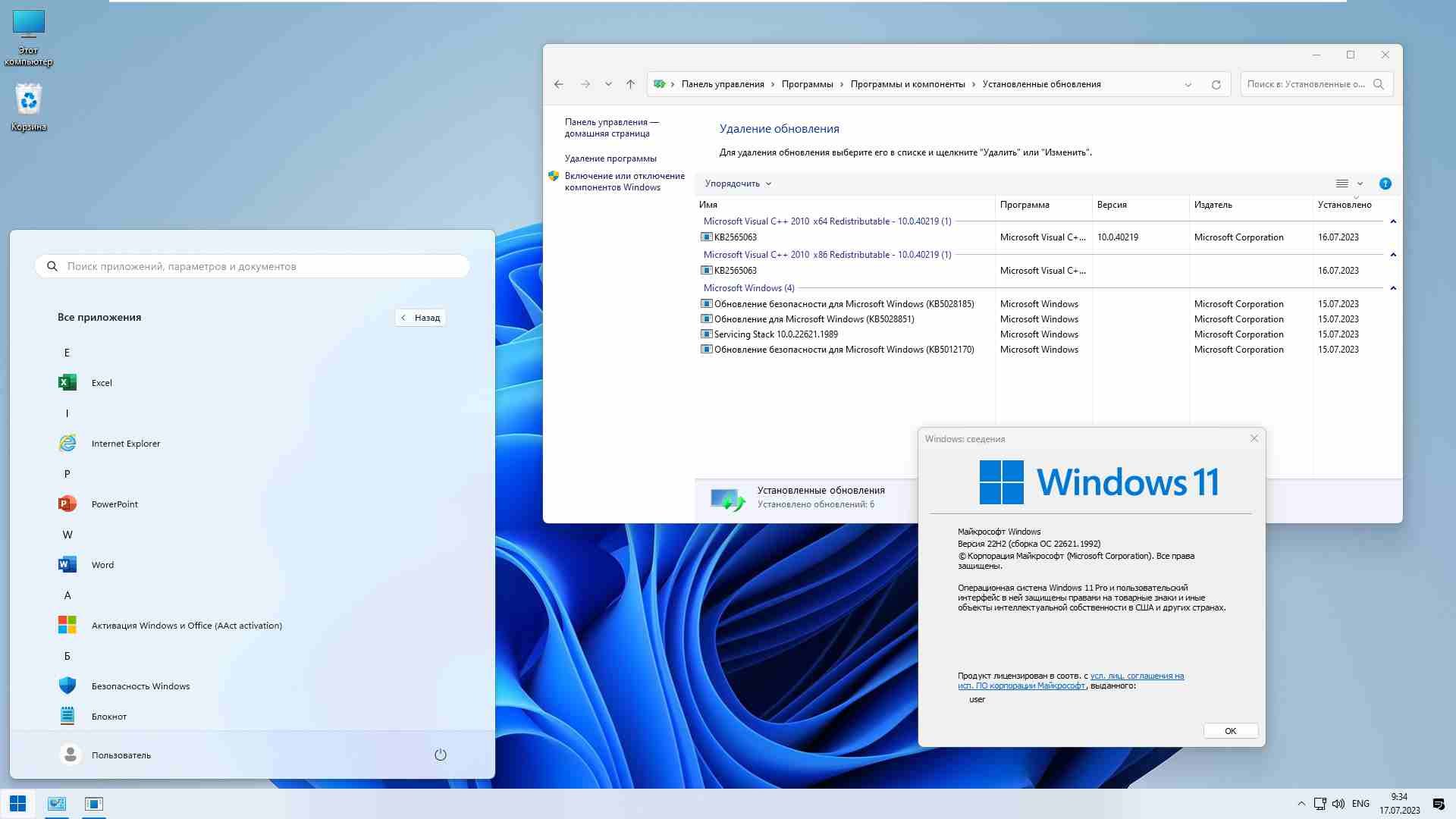
Task: Sort by Издатель column header
Action: point(1250,205)
